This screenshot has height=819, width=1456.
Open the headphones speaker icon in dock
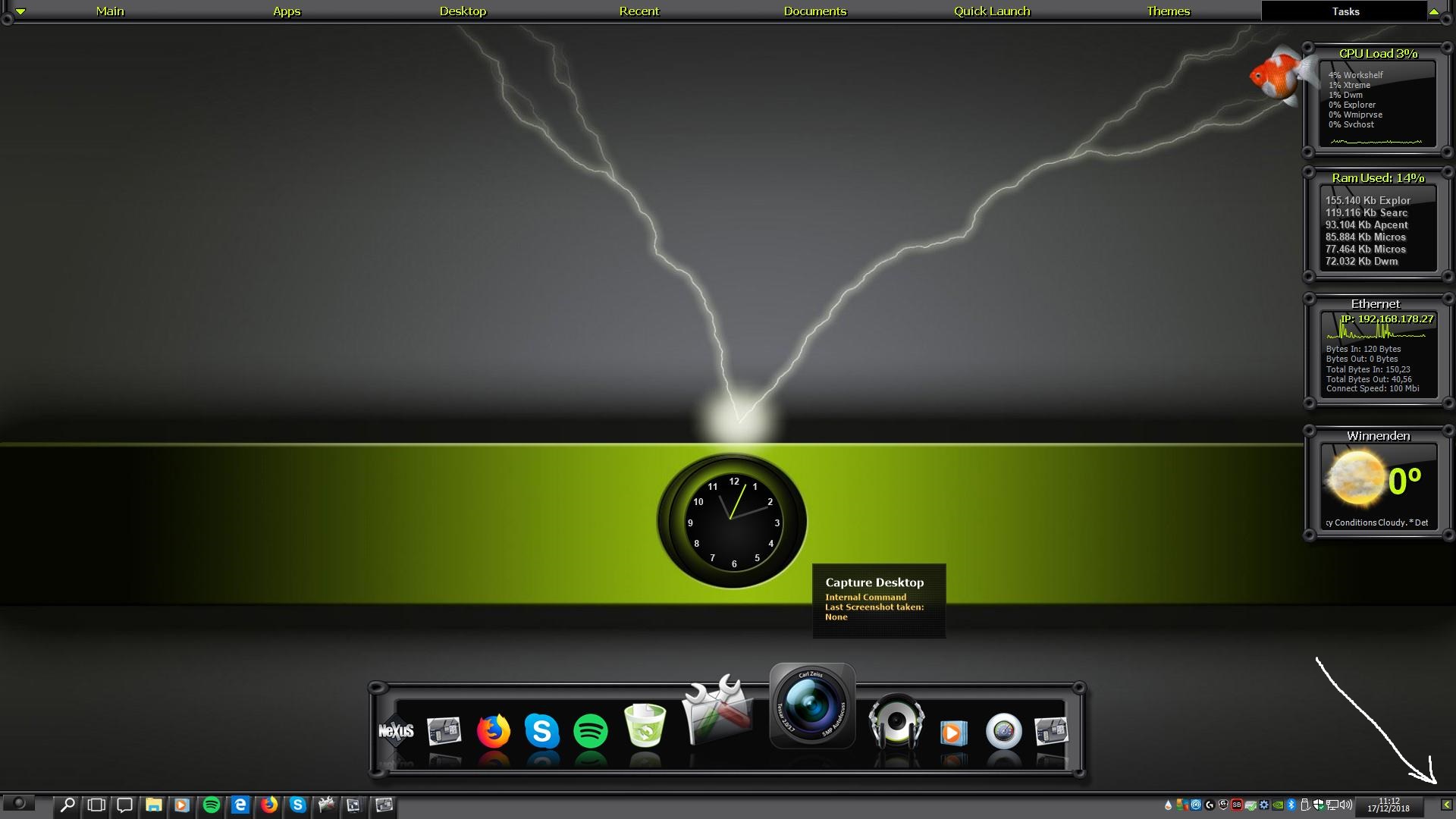896,723
